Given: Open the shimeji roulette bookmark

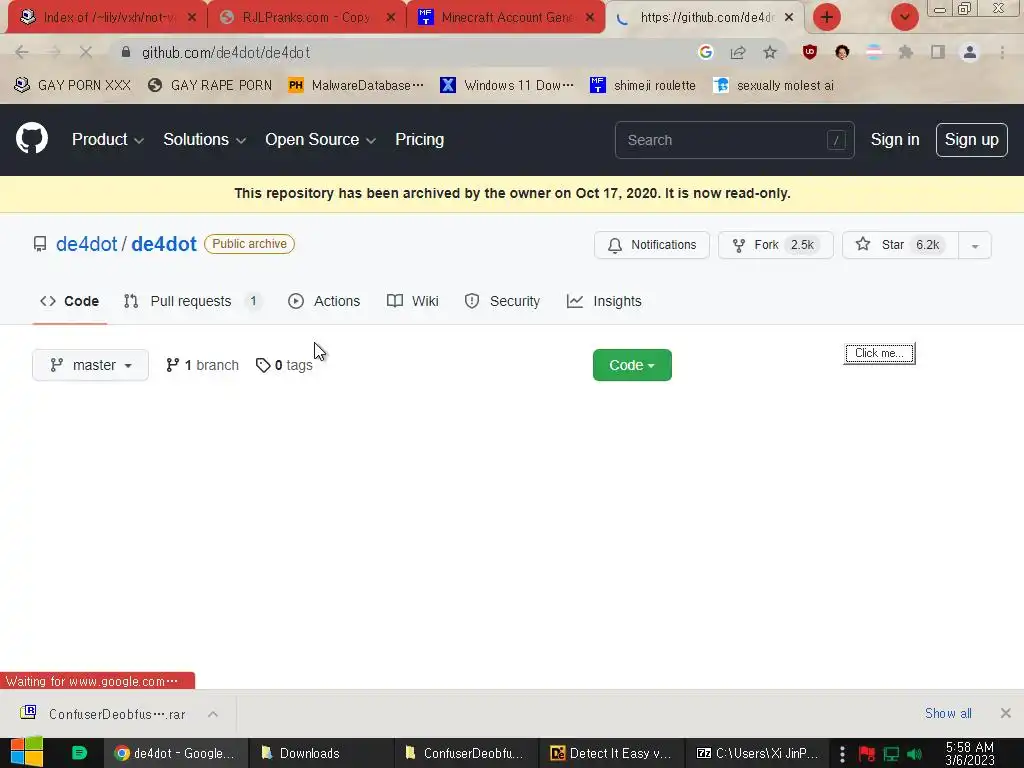Looking at the screenshot, I should click(x=643, y=85).
